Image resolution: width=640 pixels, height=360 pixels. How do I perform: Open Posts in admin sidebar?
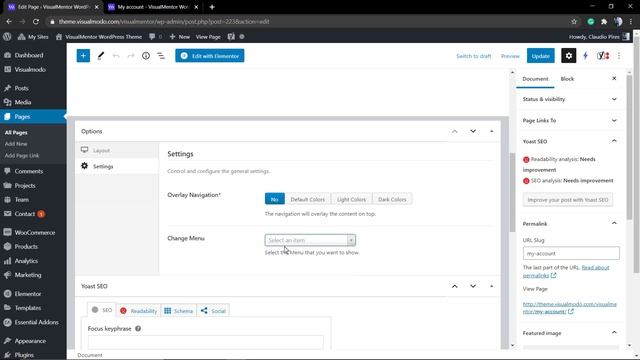pyautogui.click(x=21, y=88)
